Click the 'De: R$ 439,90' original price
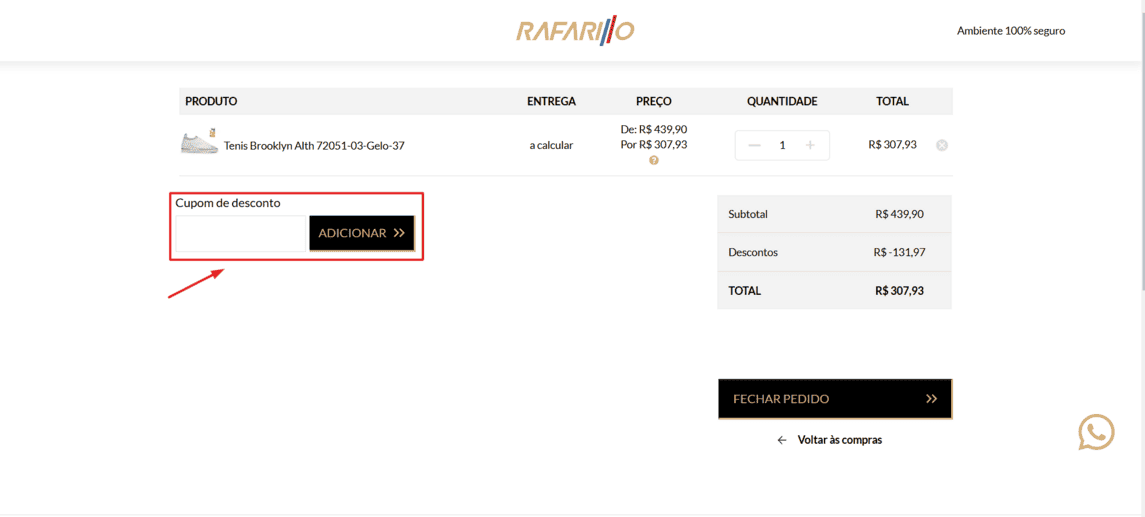Screen dimensions: 1145x517 coord(654,129)
